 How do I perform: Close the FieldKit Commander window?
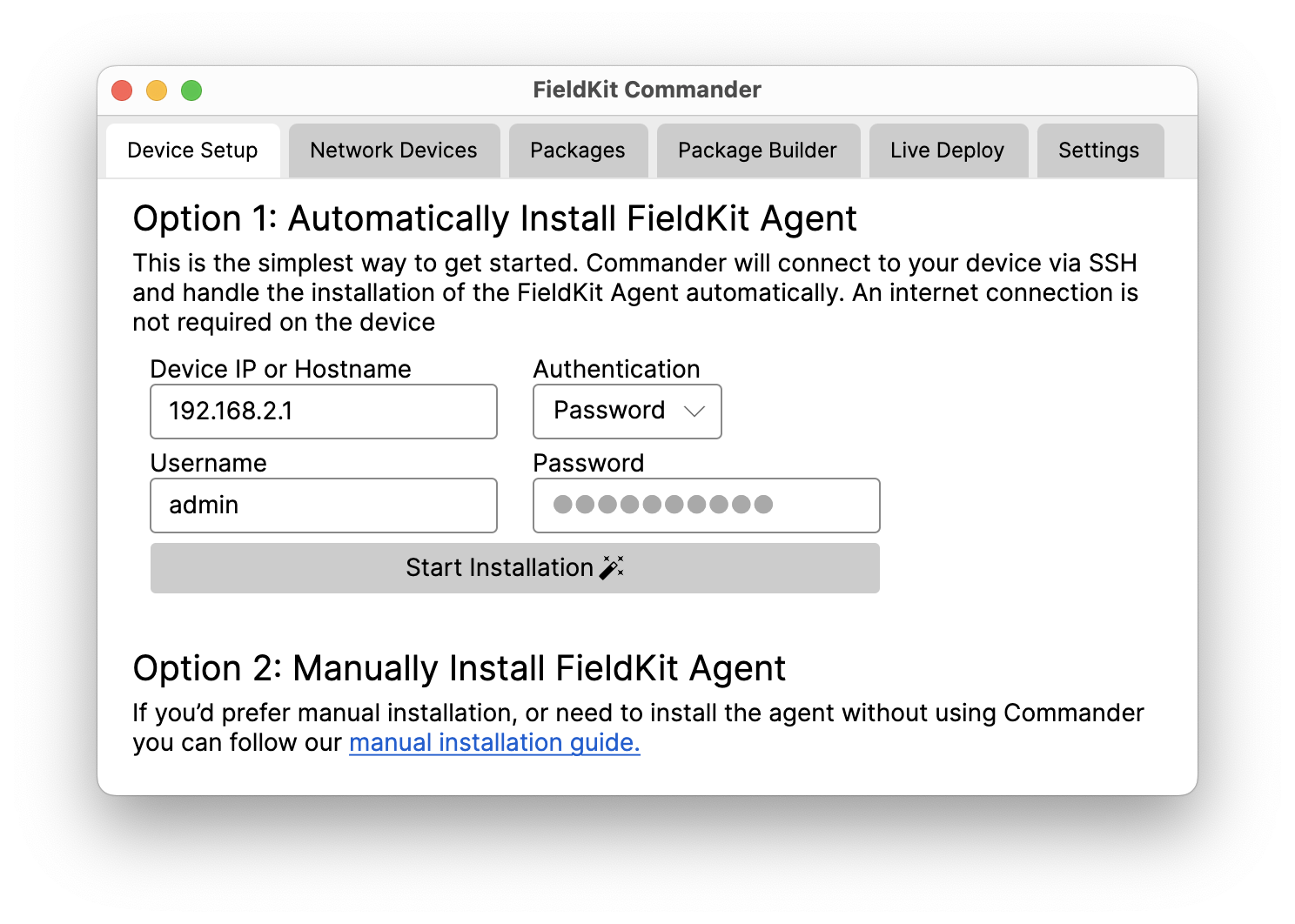click(122, 90)
